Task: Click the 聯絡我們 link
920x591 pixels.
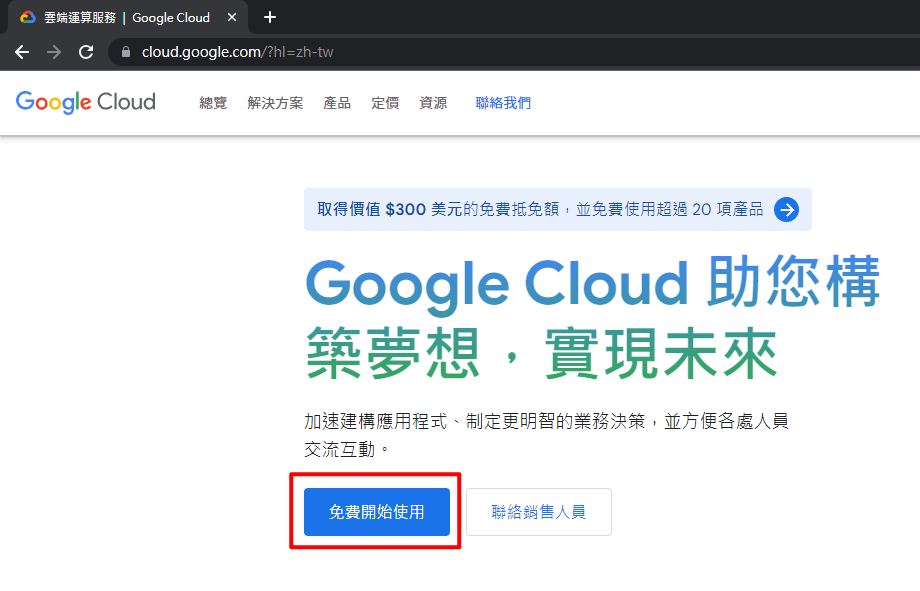Action: click(503, 103)
